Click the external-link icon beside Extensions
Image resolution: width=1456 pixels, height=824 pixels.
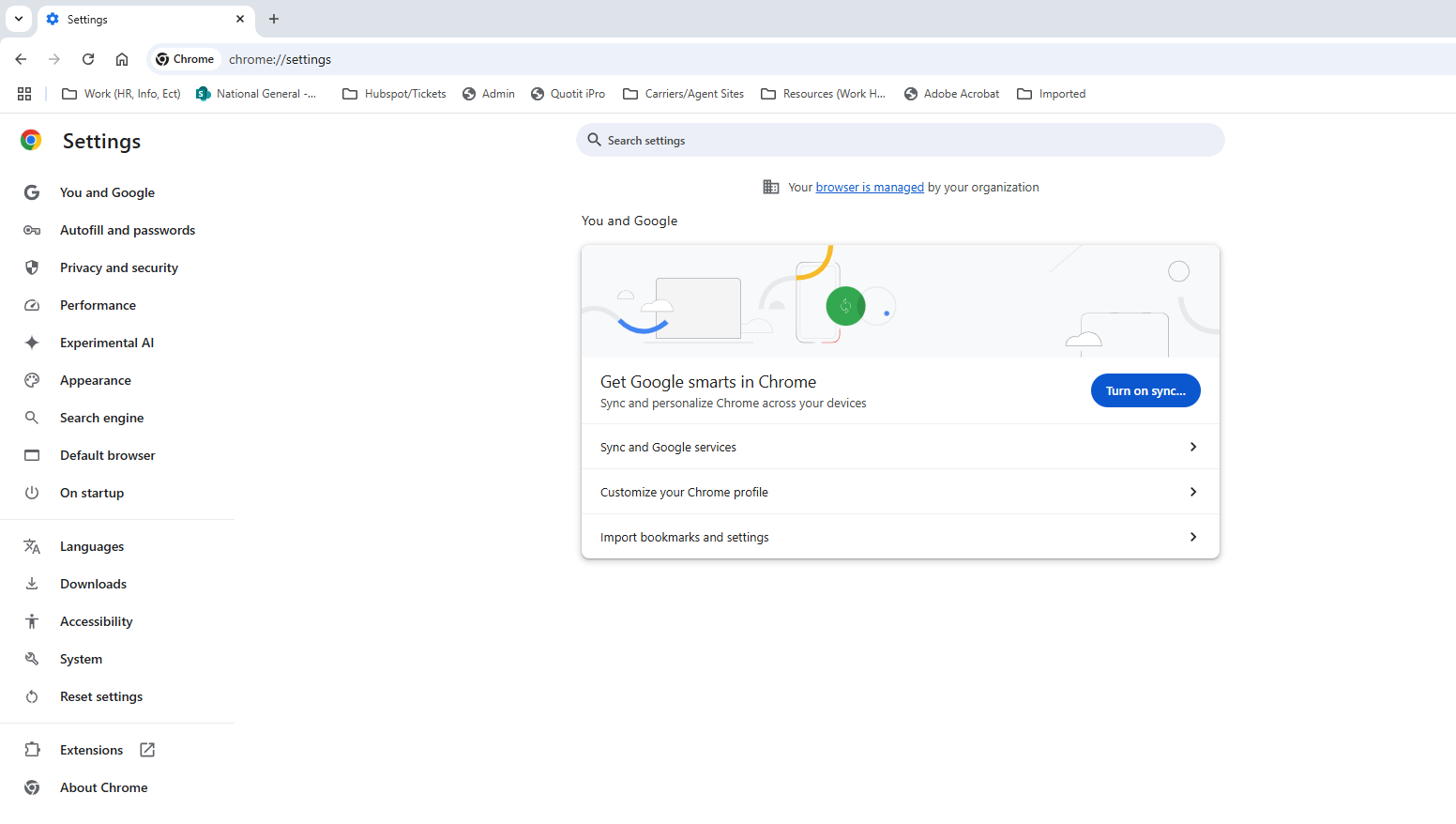pos(147,750)
